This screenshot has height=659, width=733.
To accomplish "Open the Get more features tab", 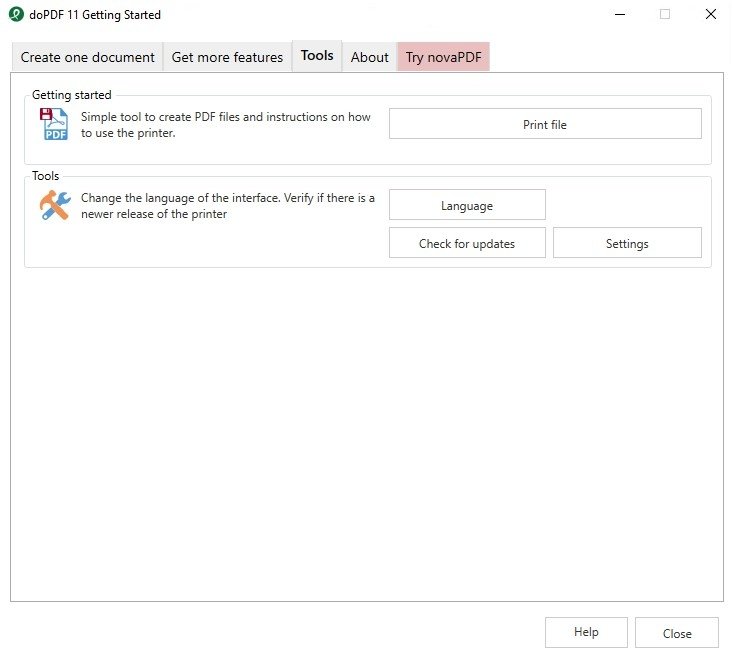I will tap(227, 57).
